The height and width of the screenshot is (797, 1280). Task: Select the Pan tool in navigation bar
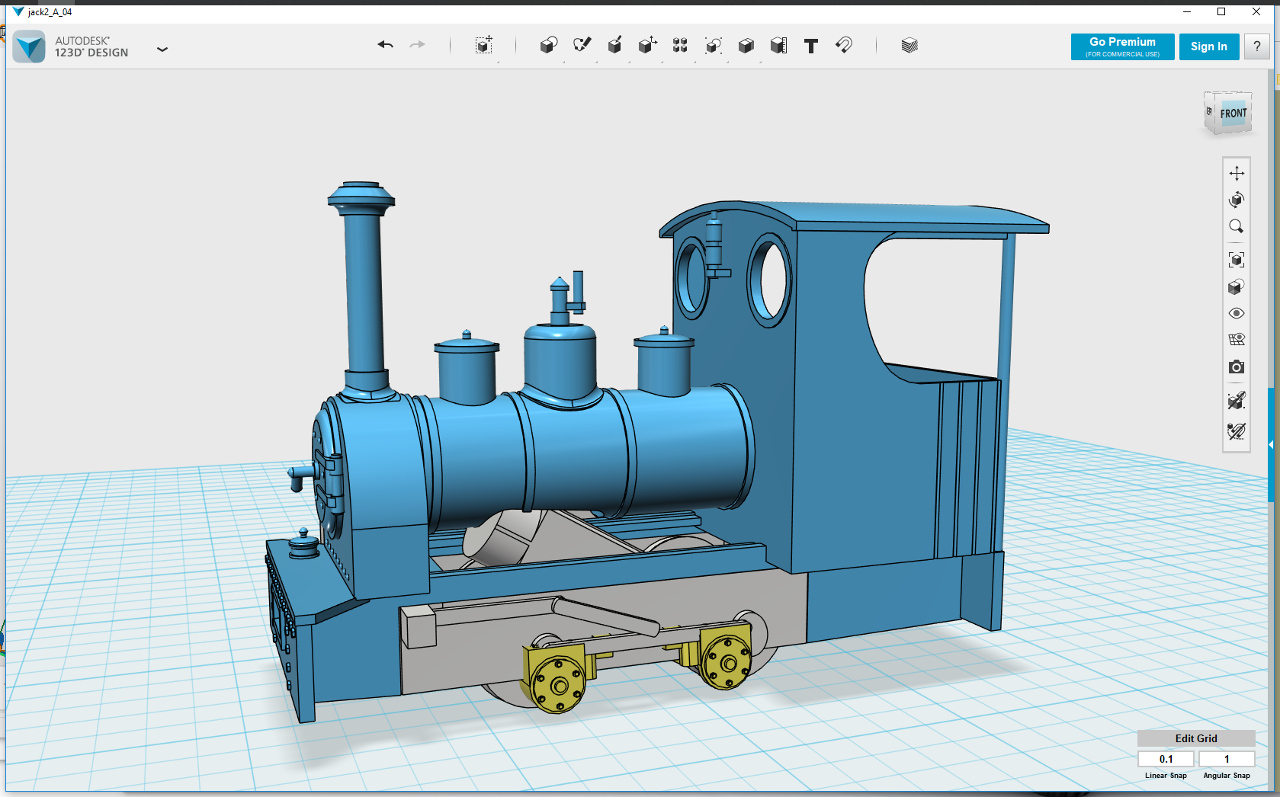(x=1236, y=173)
